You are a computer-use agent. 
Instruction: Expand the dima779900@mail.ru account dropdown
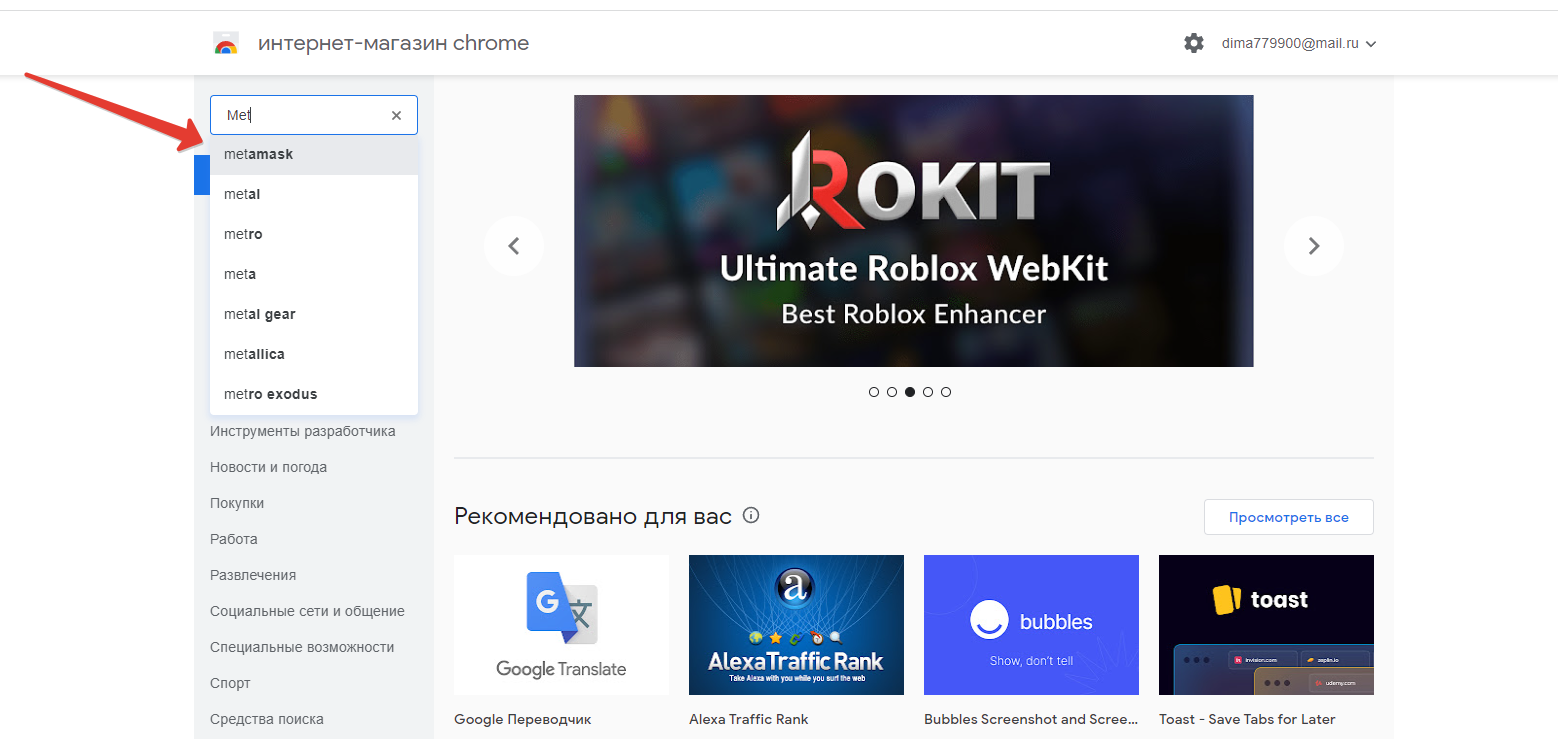point(1299,43)
